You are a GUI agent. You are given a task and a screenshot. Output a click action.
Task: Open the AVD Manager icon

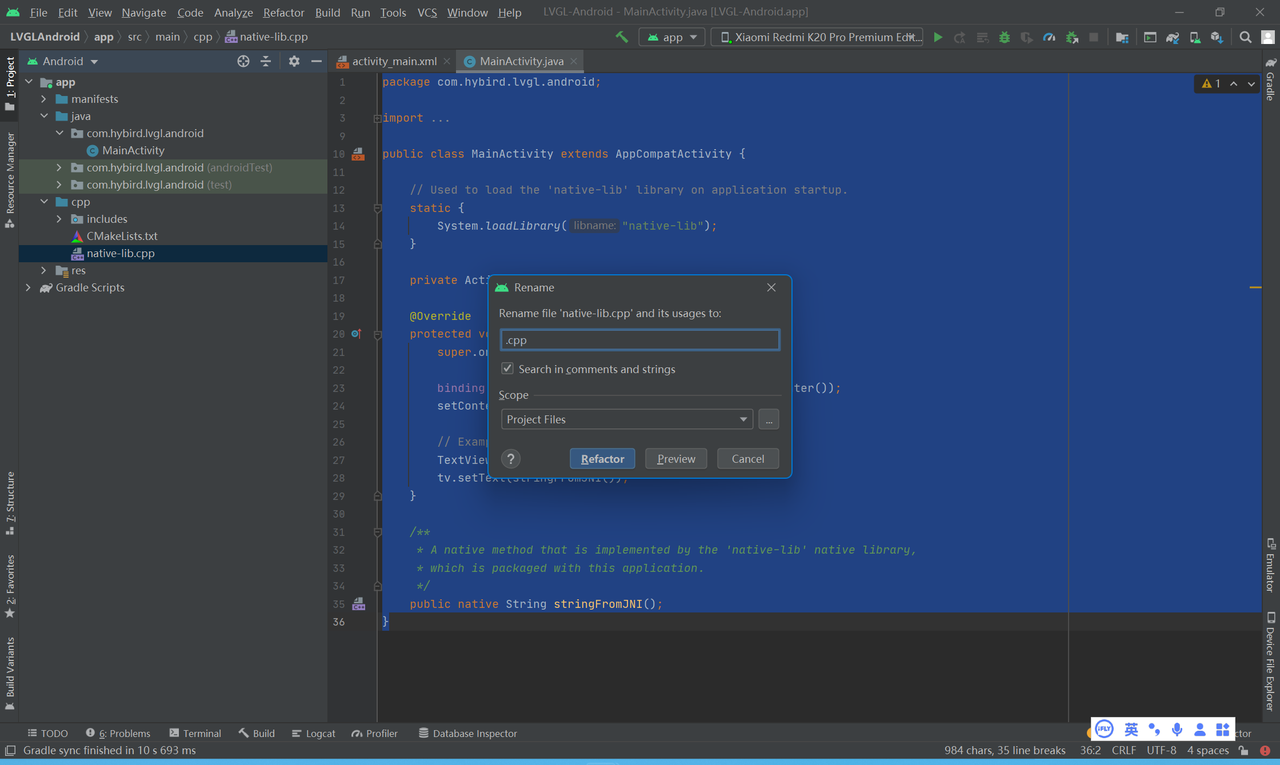coord(1195,37)
